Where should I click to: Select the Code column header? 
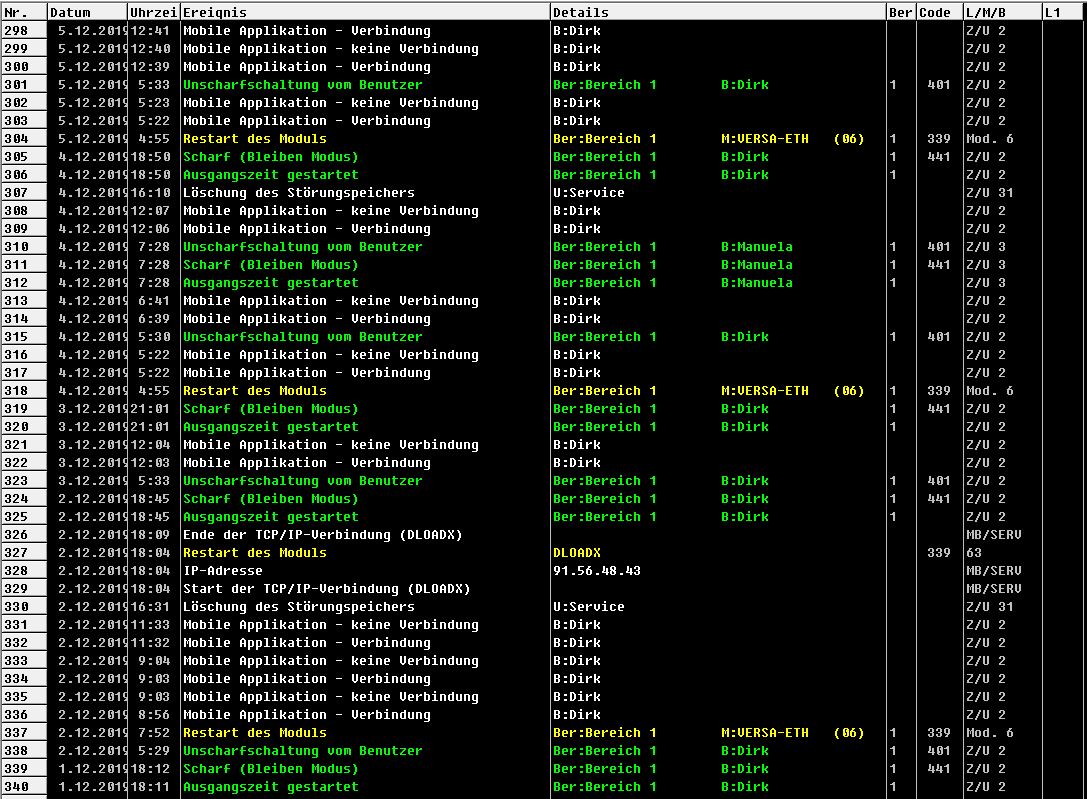tap(938, 12)
